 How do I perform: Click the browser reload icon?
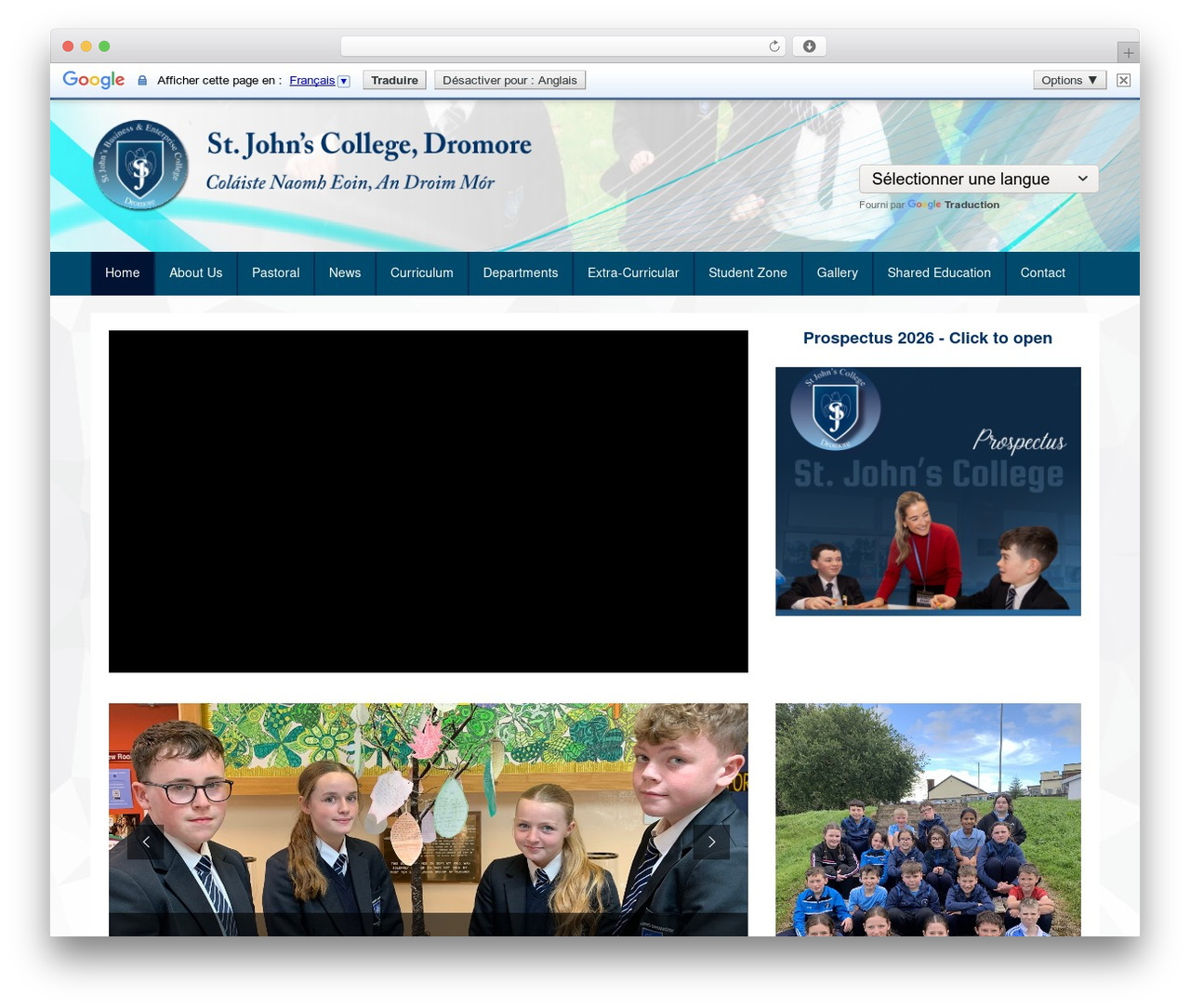(x=773, y=46)
